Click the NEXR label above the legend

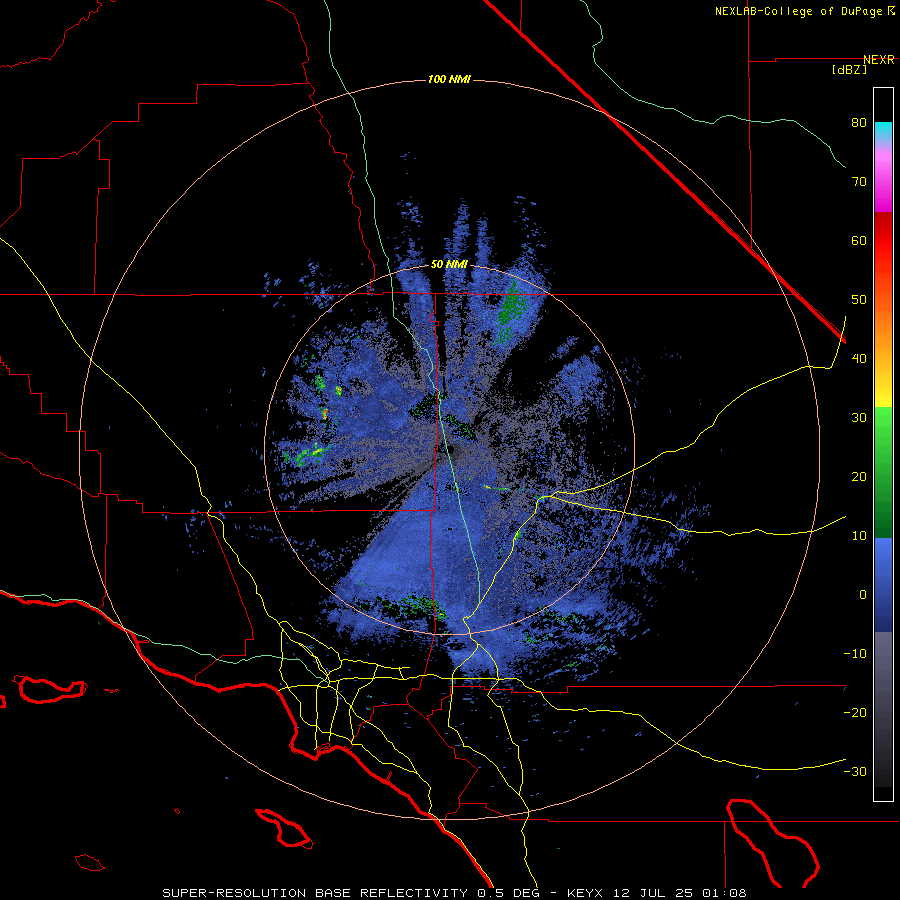(878, 60)
